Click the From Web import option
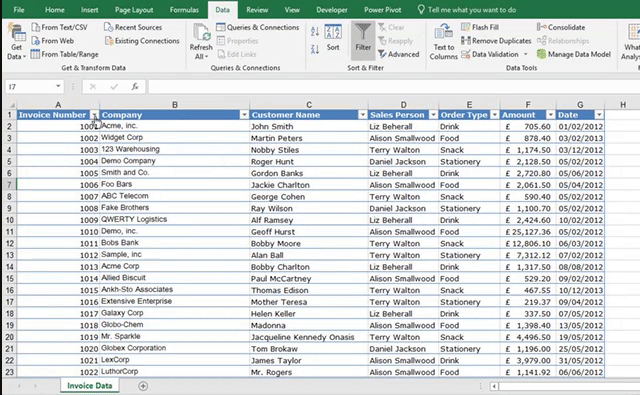Screen dimensions: 640x395 point(53,41)
